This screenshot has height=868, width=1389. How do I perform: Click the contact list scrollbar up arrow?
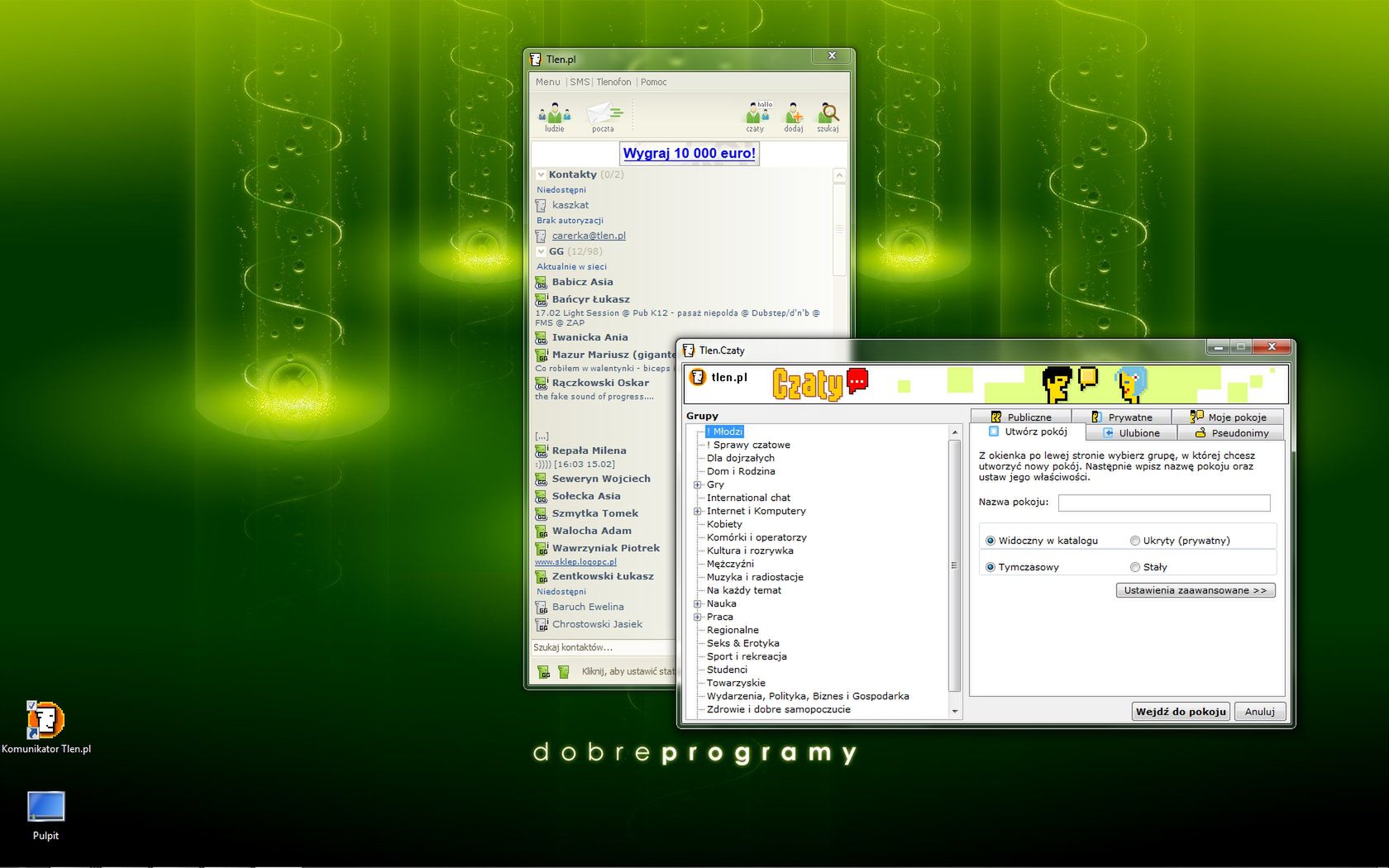(x=839, y=175)
